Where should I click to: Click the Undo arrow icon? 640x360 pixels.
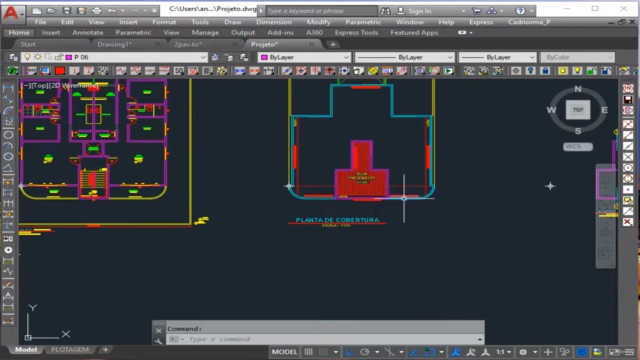pos(112,11)
